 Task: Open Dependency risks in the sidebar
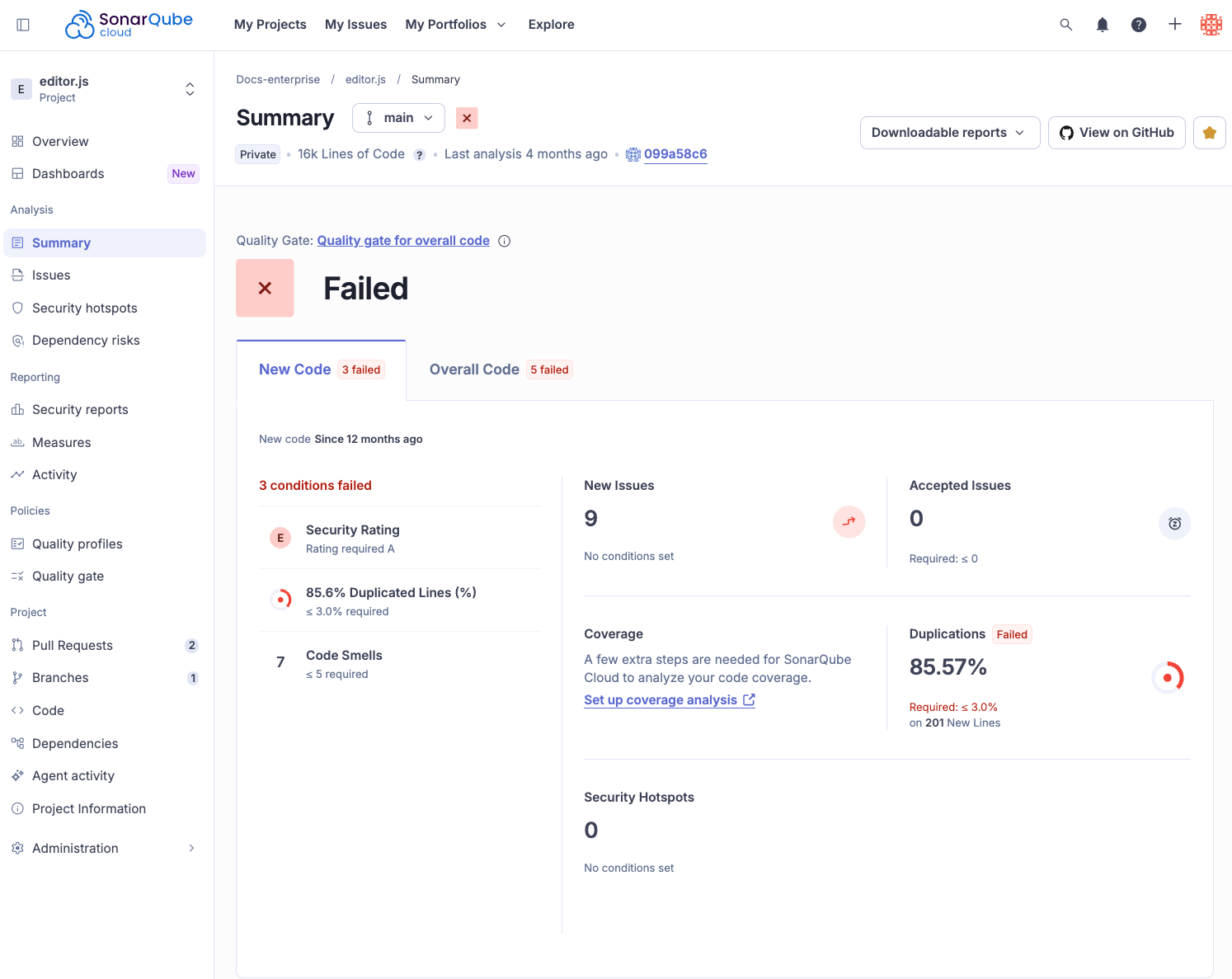click(105, 341)
